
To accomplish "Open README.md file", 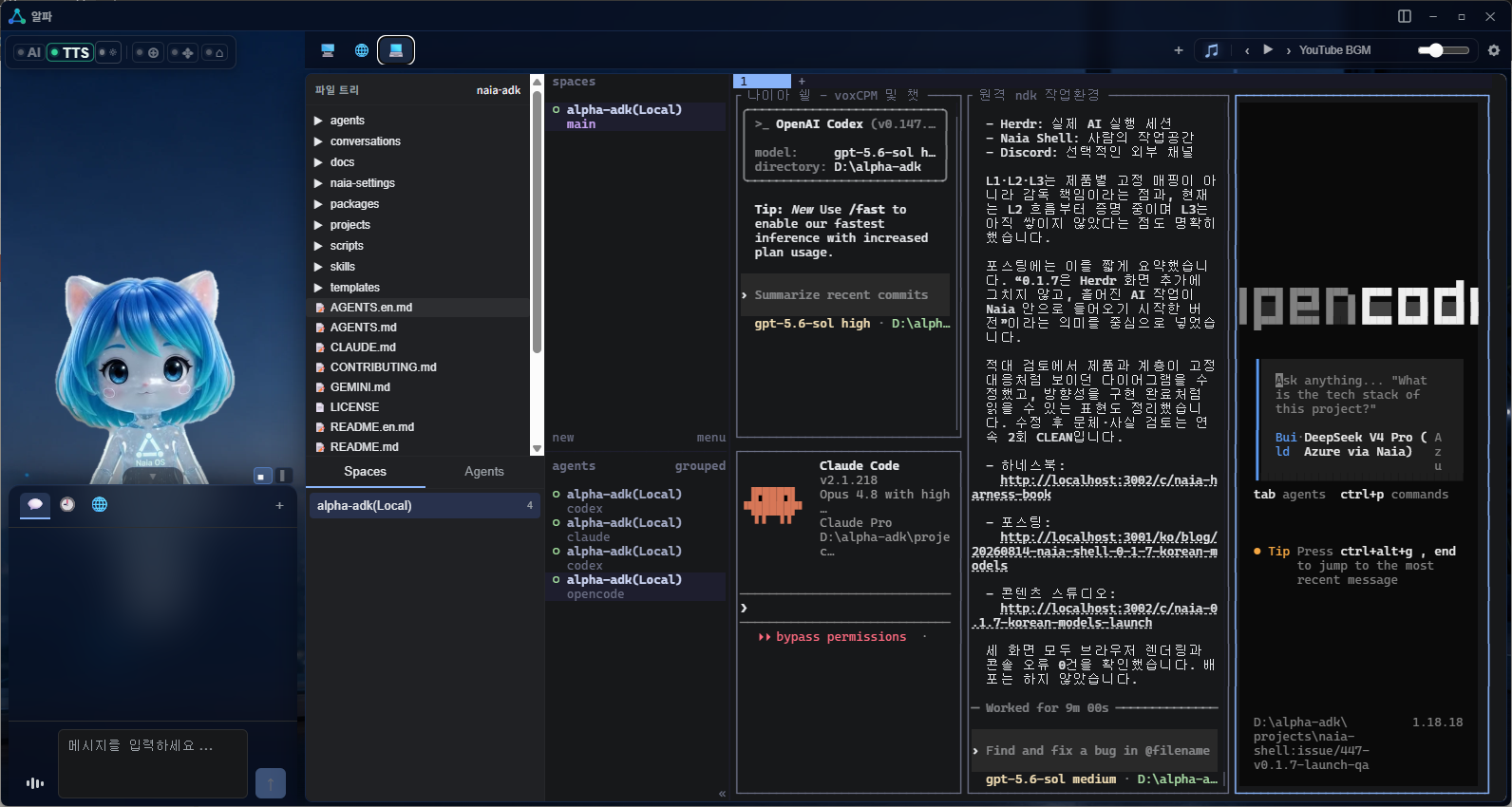I will coord(418,447).
